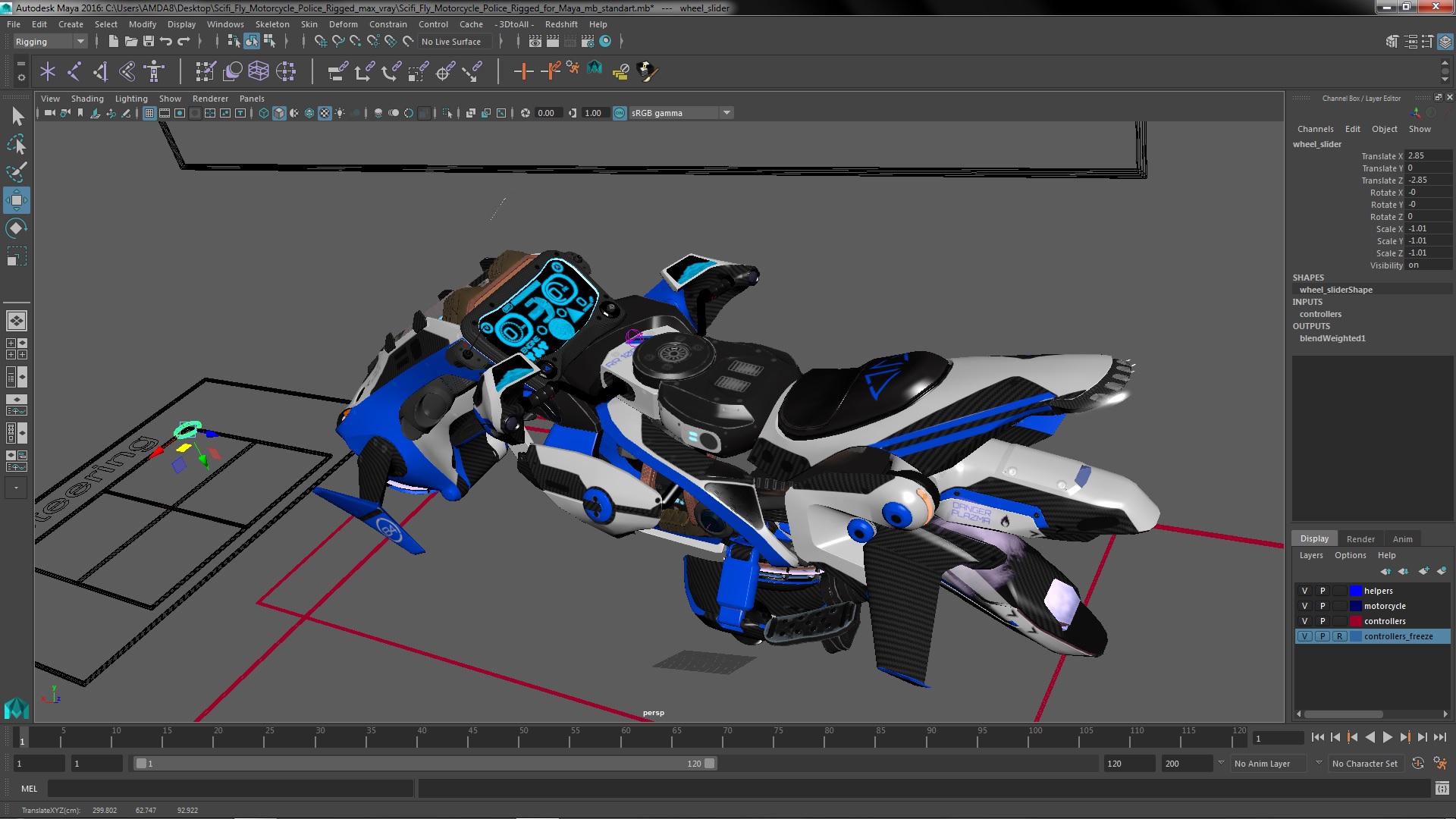Viewport: 1456px width, 819px height.
Task: Click the Save scene icon
Action: pos(149,42)
